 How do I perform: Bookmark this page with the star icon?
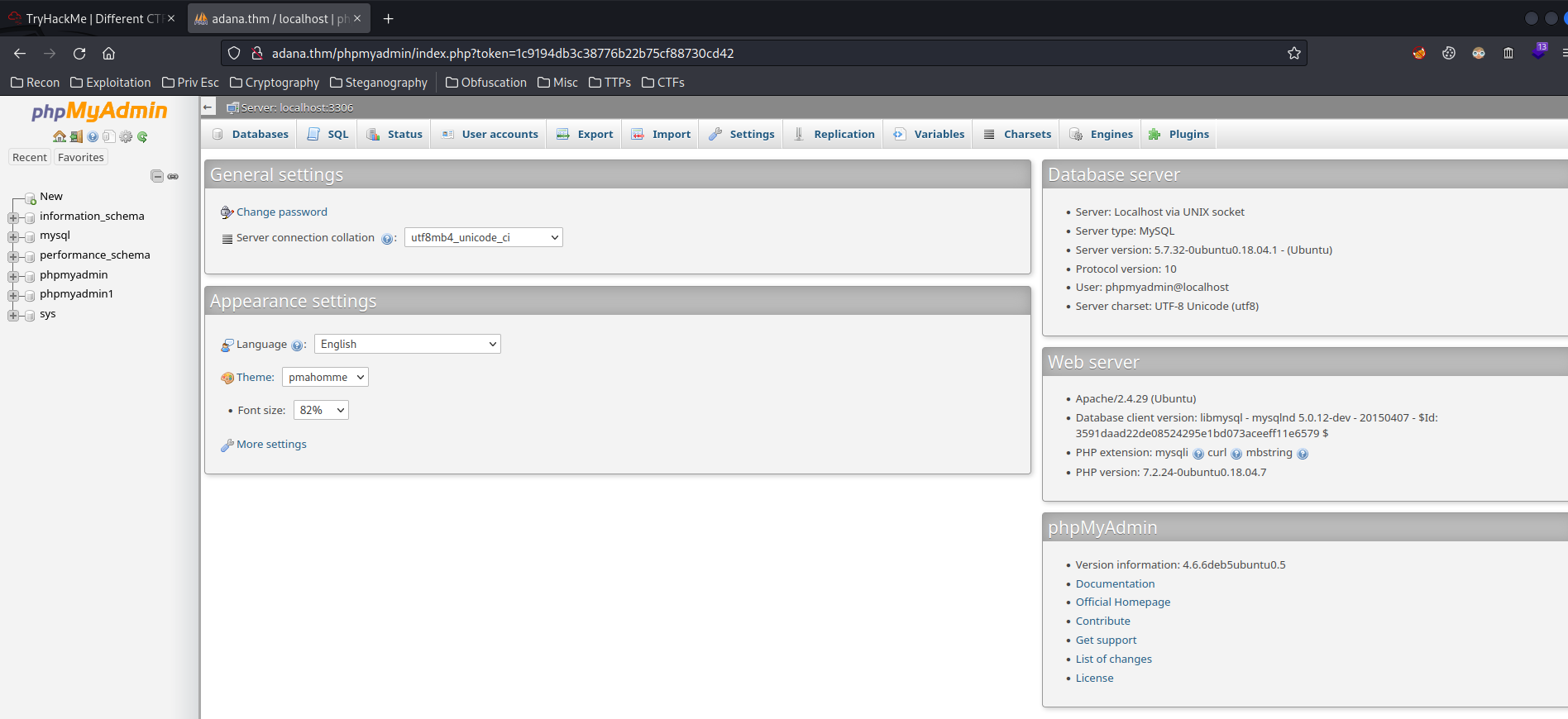click(1294, 53)
